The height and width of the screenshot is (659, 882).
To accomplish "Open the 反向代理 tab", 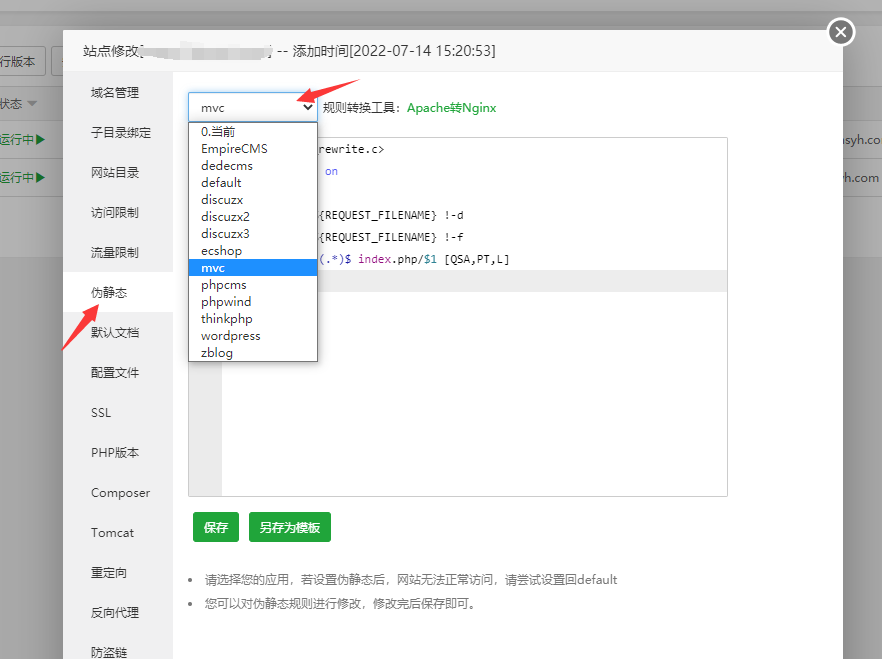I will pos(115,613).
